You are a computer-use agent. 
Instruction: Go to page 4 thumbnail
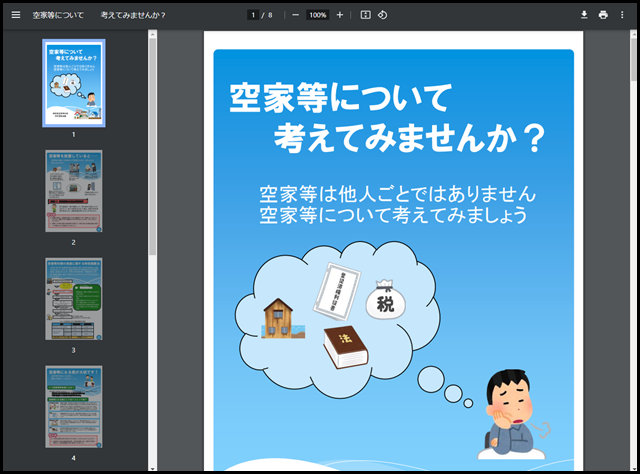click(x=74, y=407)
